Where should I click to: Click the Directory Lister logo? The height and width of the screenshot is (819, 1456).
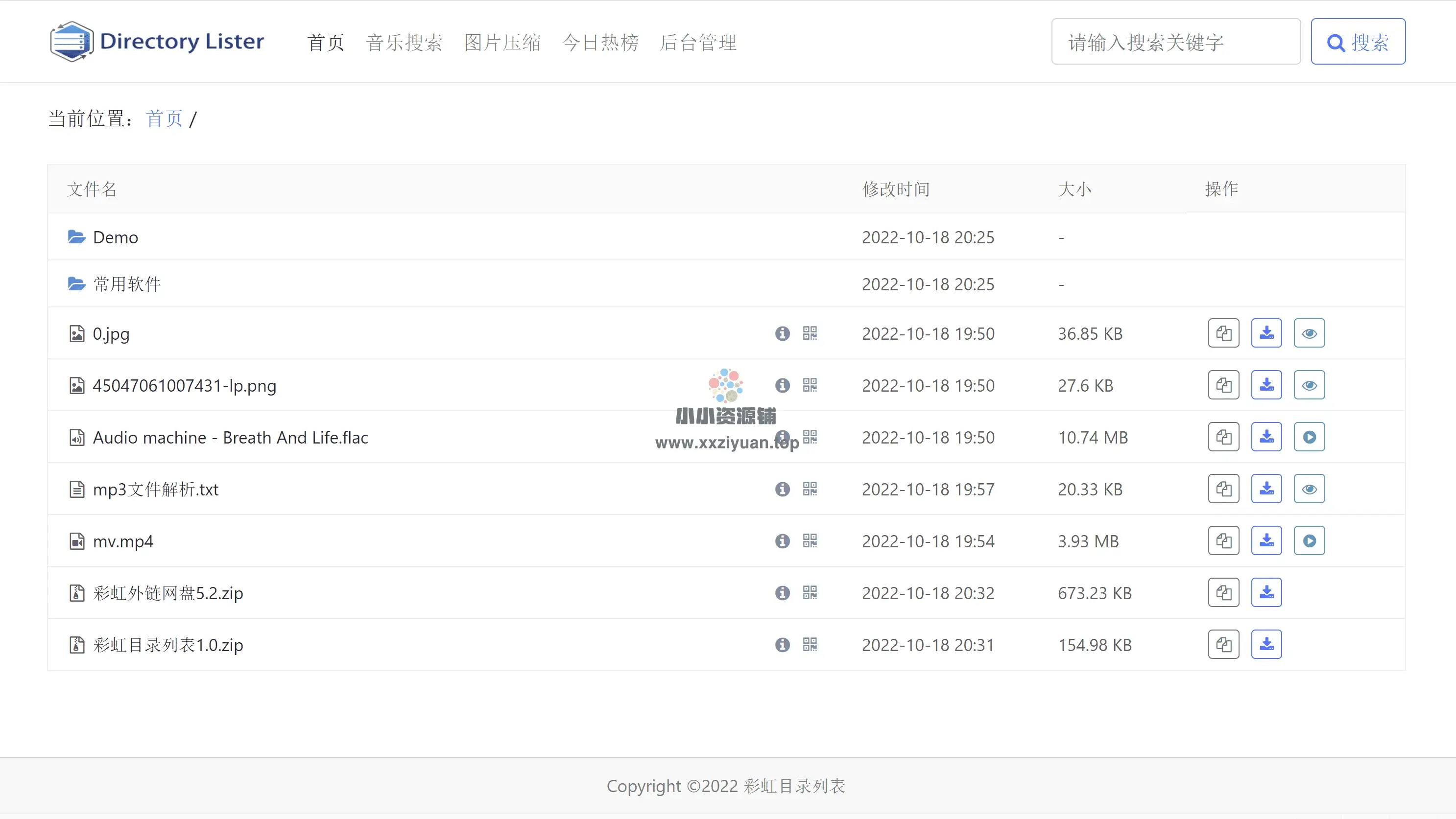tap(157, 41)
